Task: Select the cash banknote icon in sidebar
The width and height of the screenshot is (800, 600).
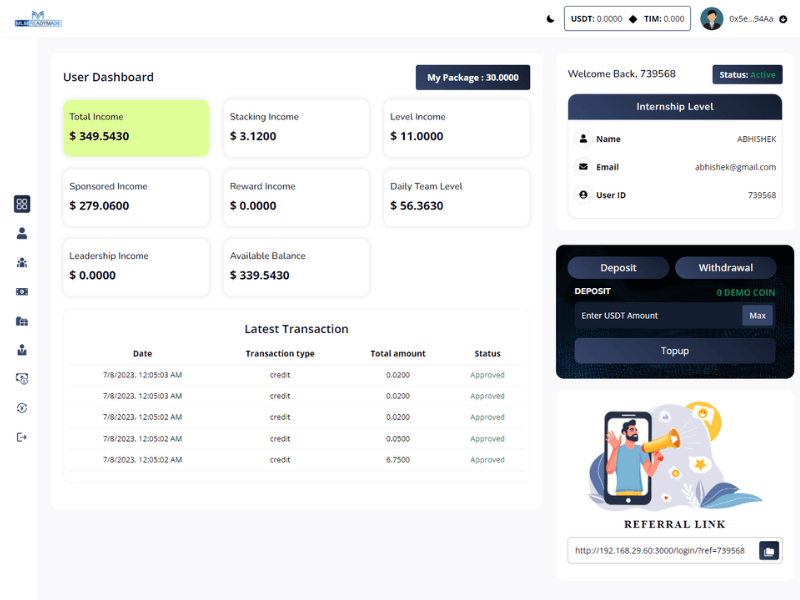Action: click(x=22, y=291)
